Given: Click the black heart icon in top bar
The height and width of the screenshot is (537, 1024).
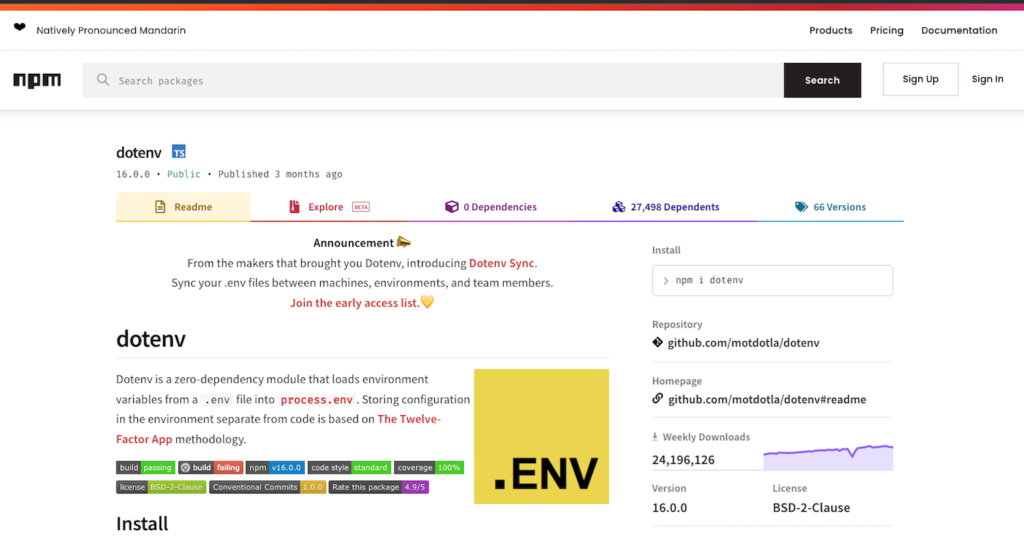Looking at the screenshot, I should pyautogui.click(x=20, y=27).
